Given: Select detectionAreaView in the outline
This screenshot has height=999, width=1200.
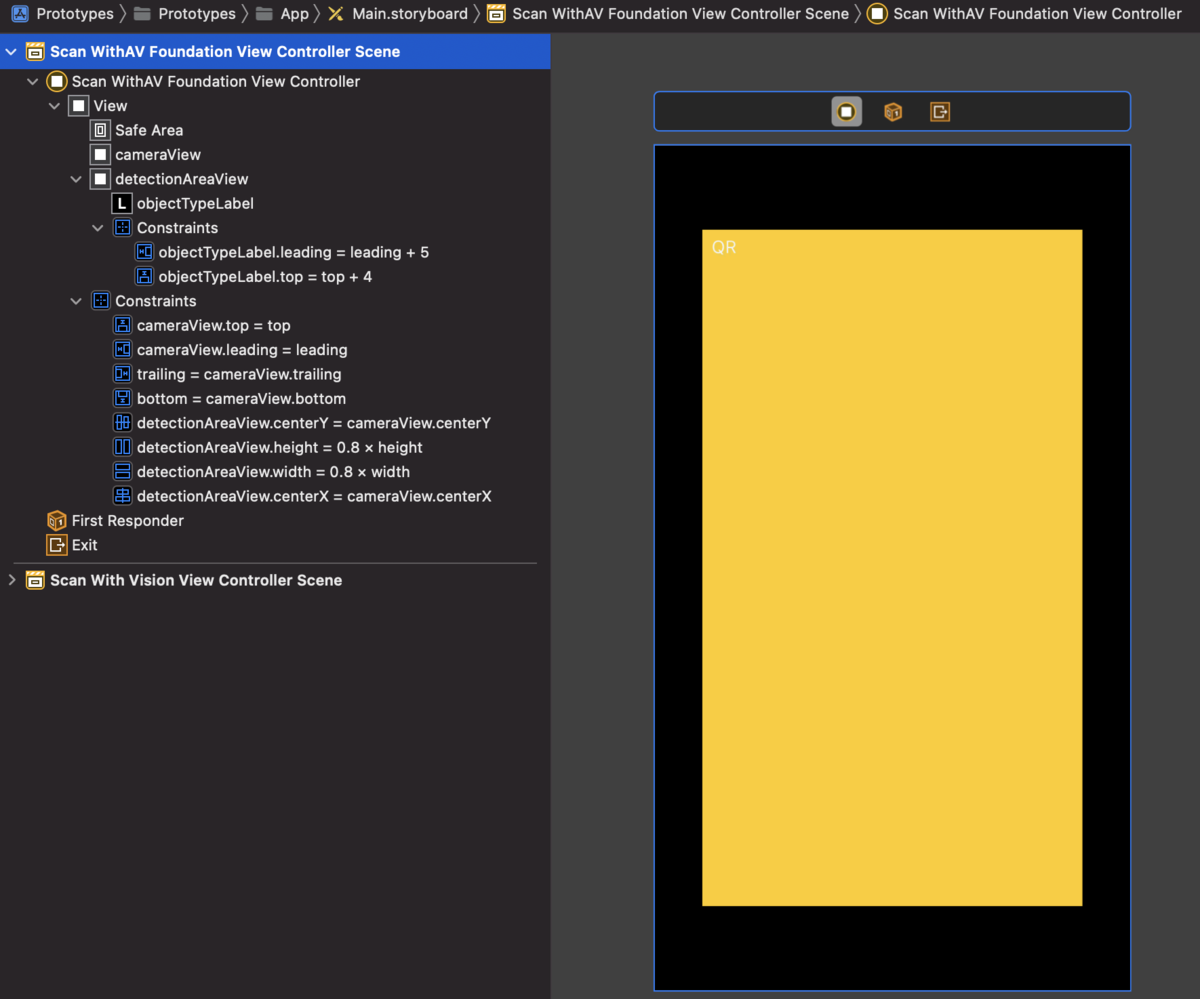Looking at the screenshot, I should 275,179.
